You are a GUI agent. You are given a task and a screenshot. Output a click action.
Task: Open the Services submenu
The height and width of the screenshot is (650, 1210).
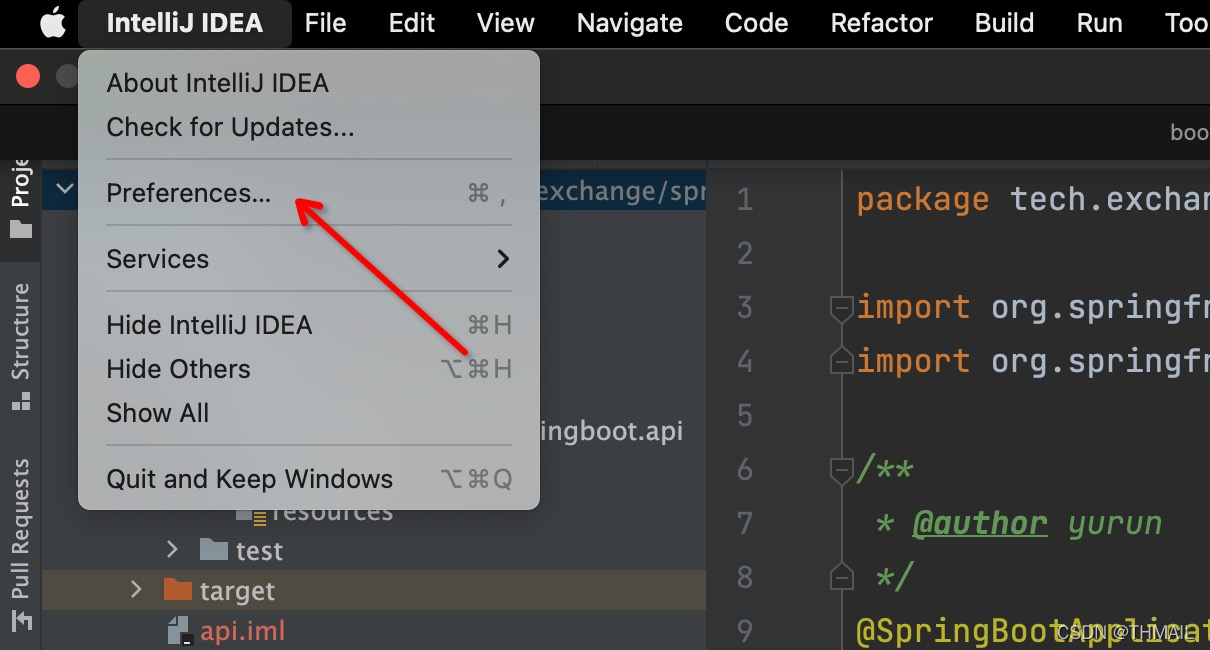coord(308,259)
